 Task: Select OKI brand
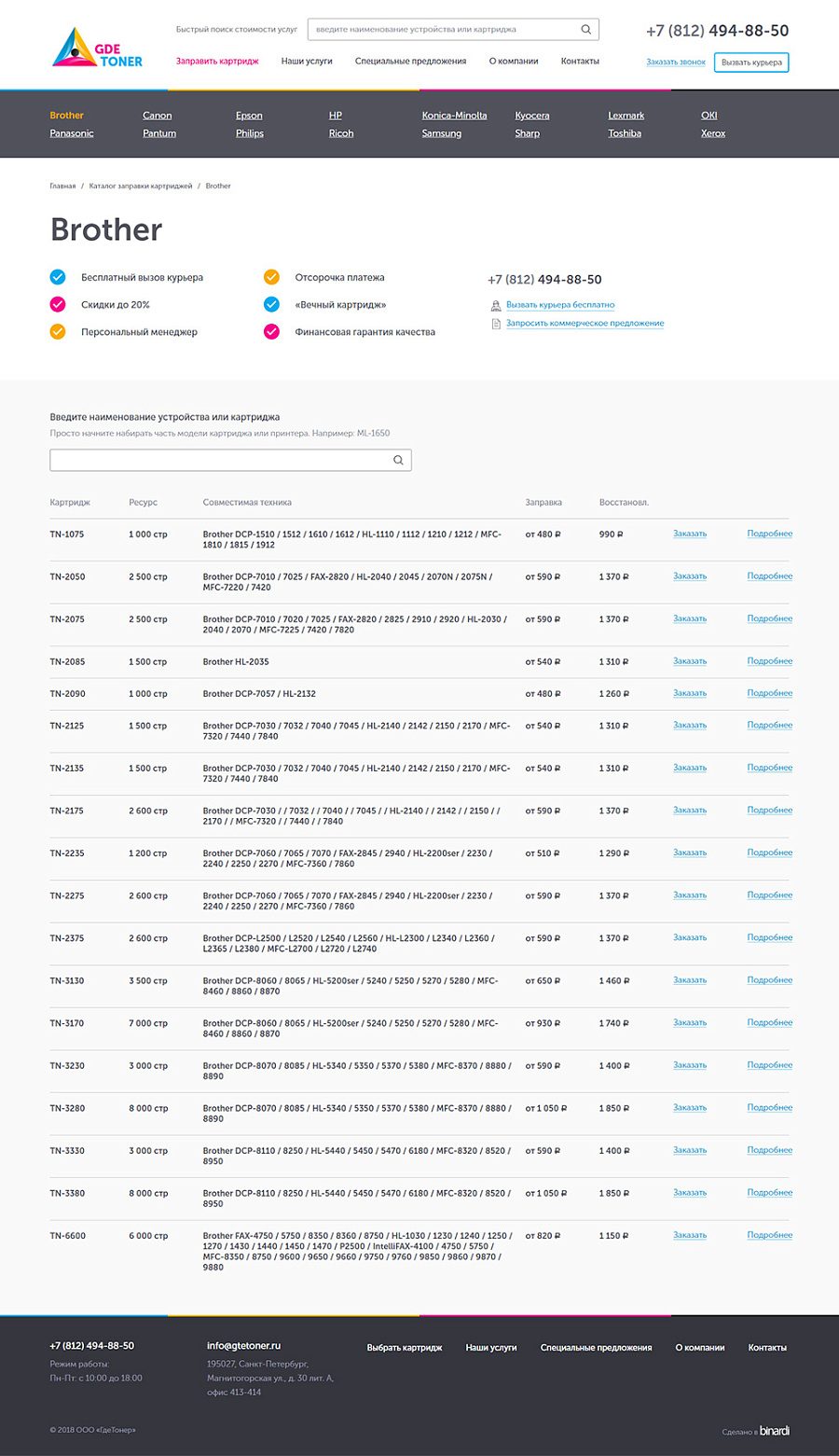(709, 116)
